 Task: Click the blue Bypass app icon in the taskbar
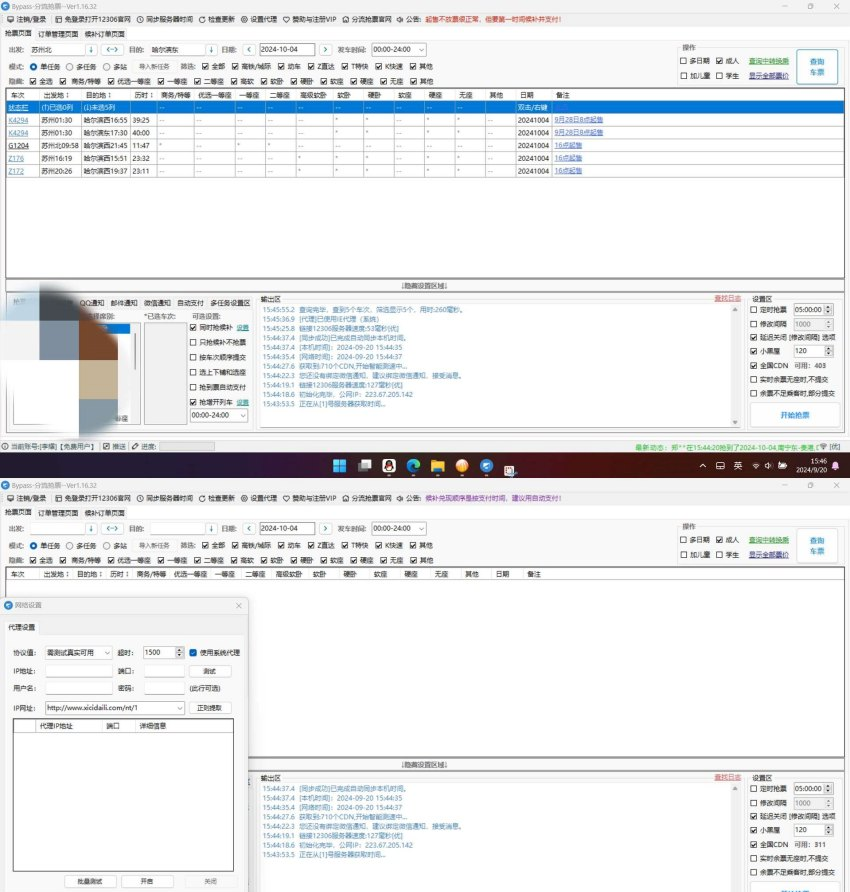(486, 466)
